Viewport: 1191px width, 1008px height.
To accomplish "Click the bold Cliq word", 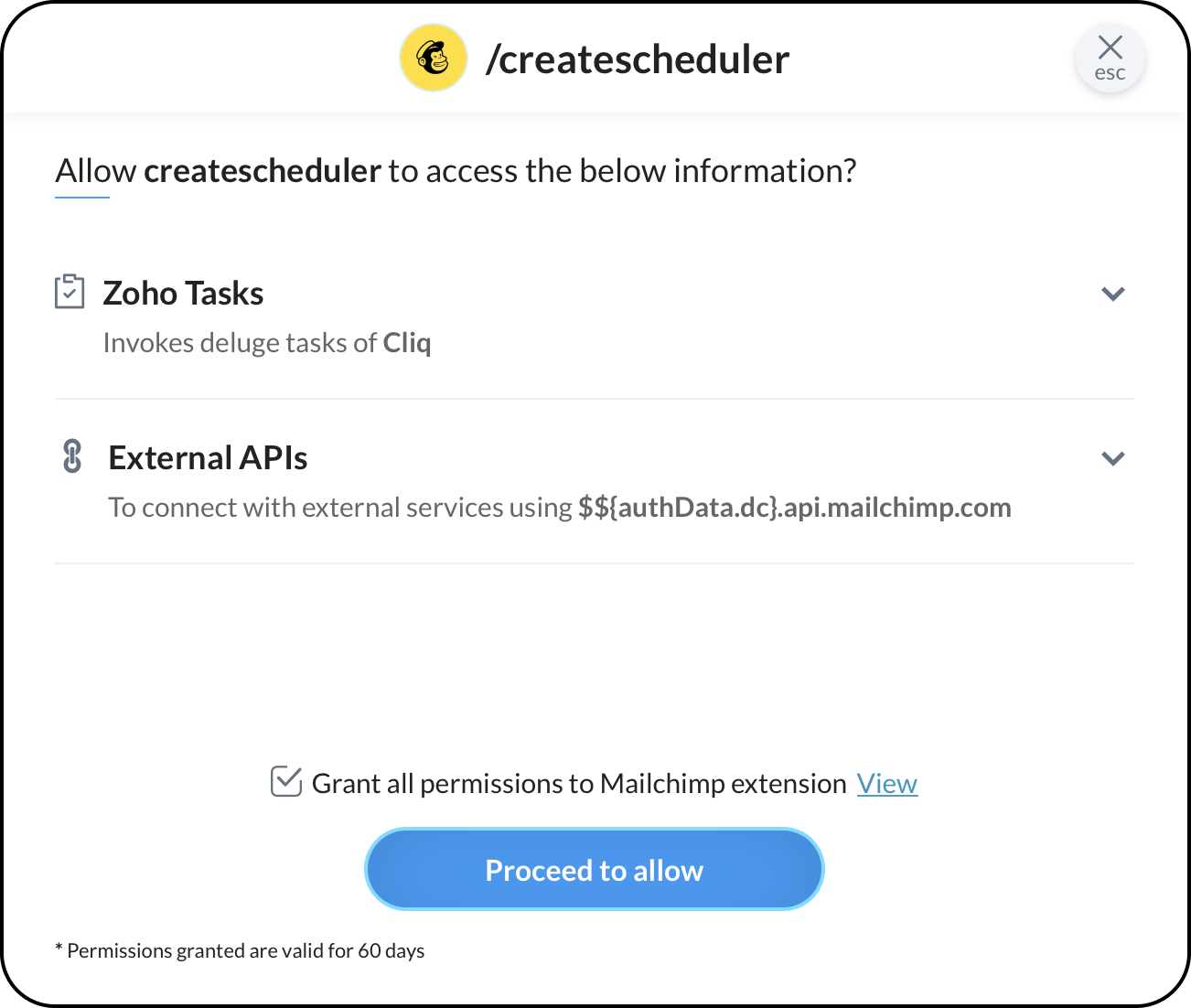I will [407, 343].
